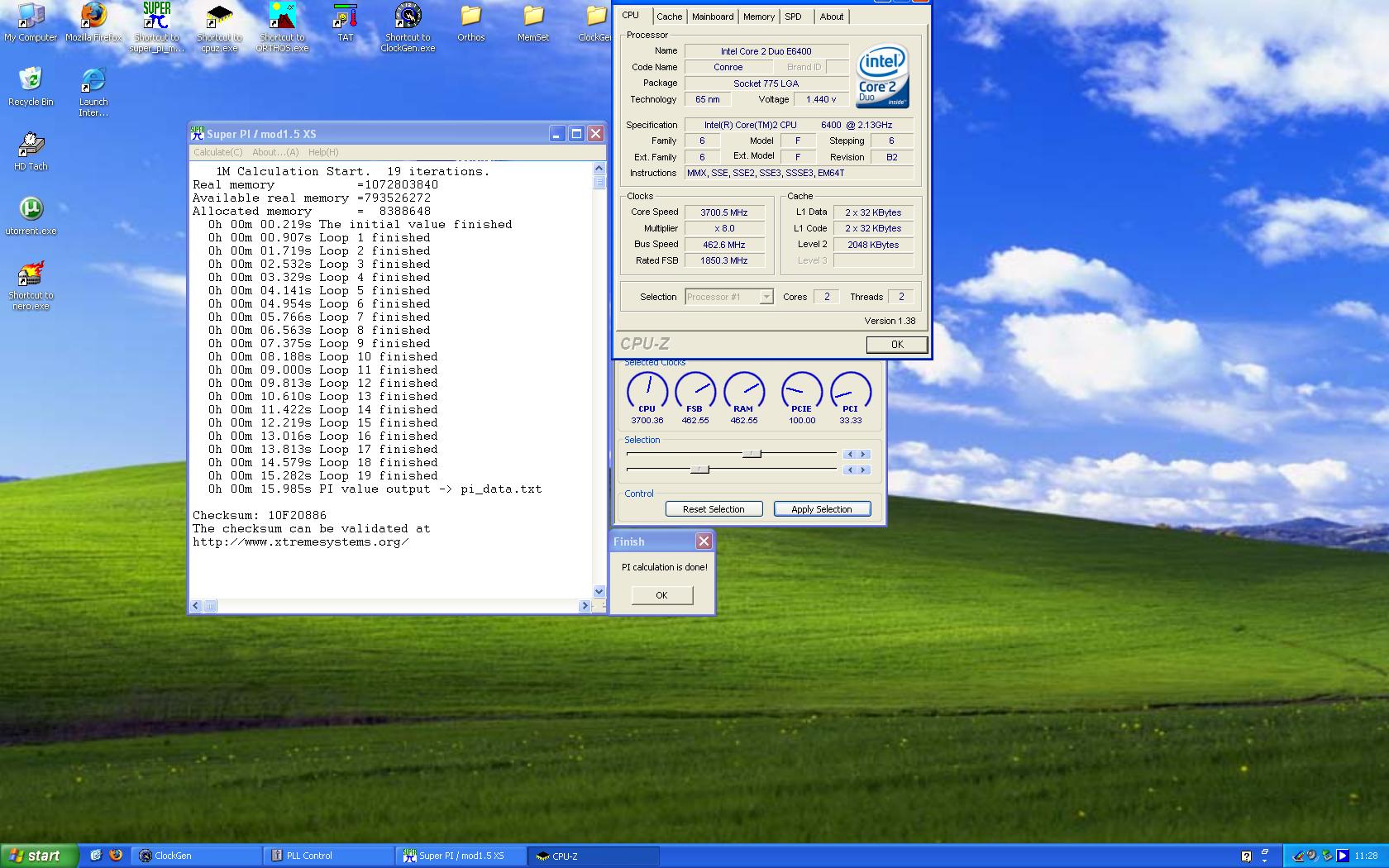Click the xtremesystems.org URL text
The height and width of the screenshot is (868, 1389).
[x=301, y=542]
